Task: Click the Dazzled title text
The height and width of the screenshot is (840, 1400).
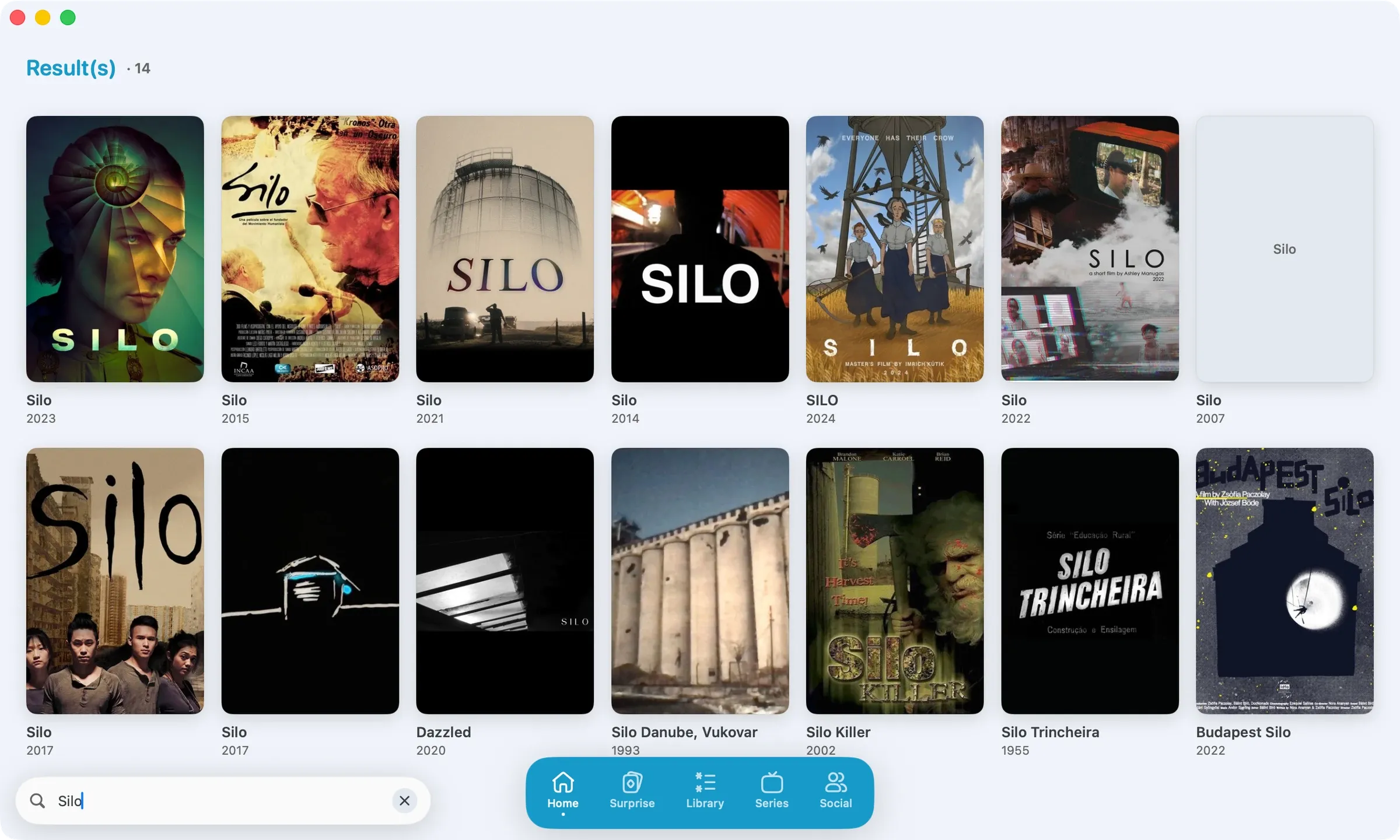Action: (x=443, y=732)
